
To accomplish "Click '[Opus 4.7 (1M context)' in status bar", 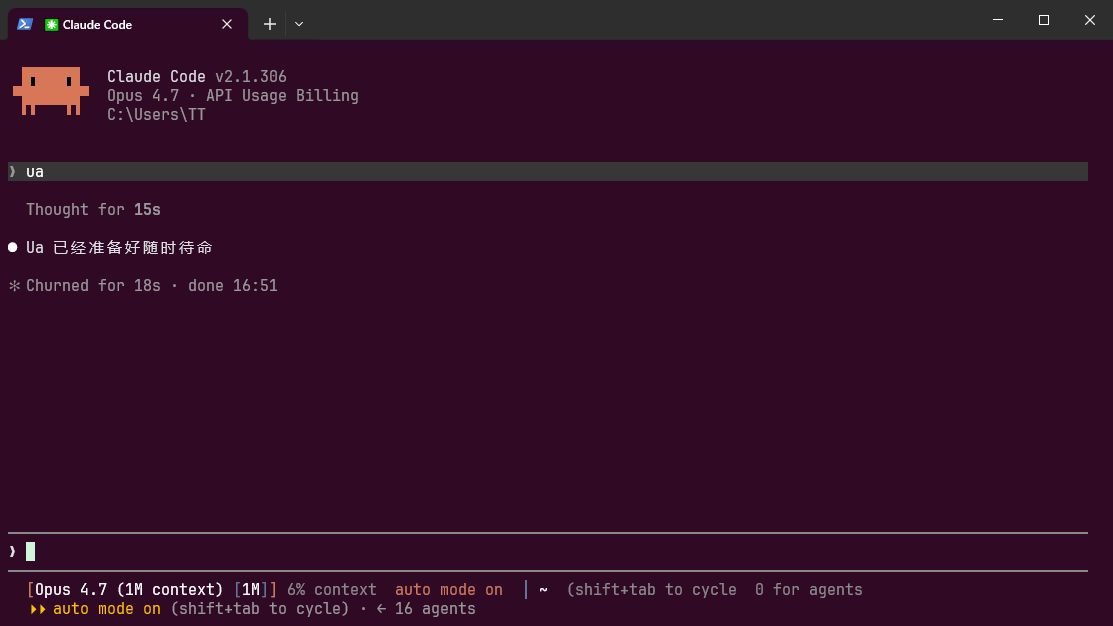I will point(125,590).
